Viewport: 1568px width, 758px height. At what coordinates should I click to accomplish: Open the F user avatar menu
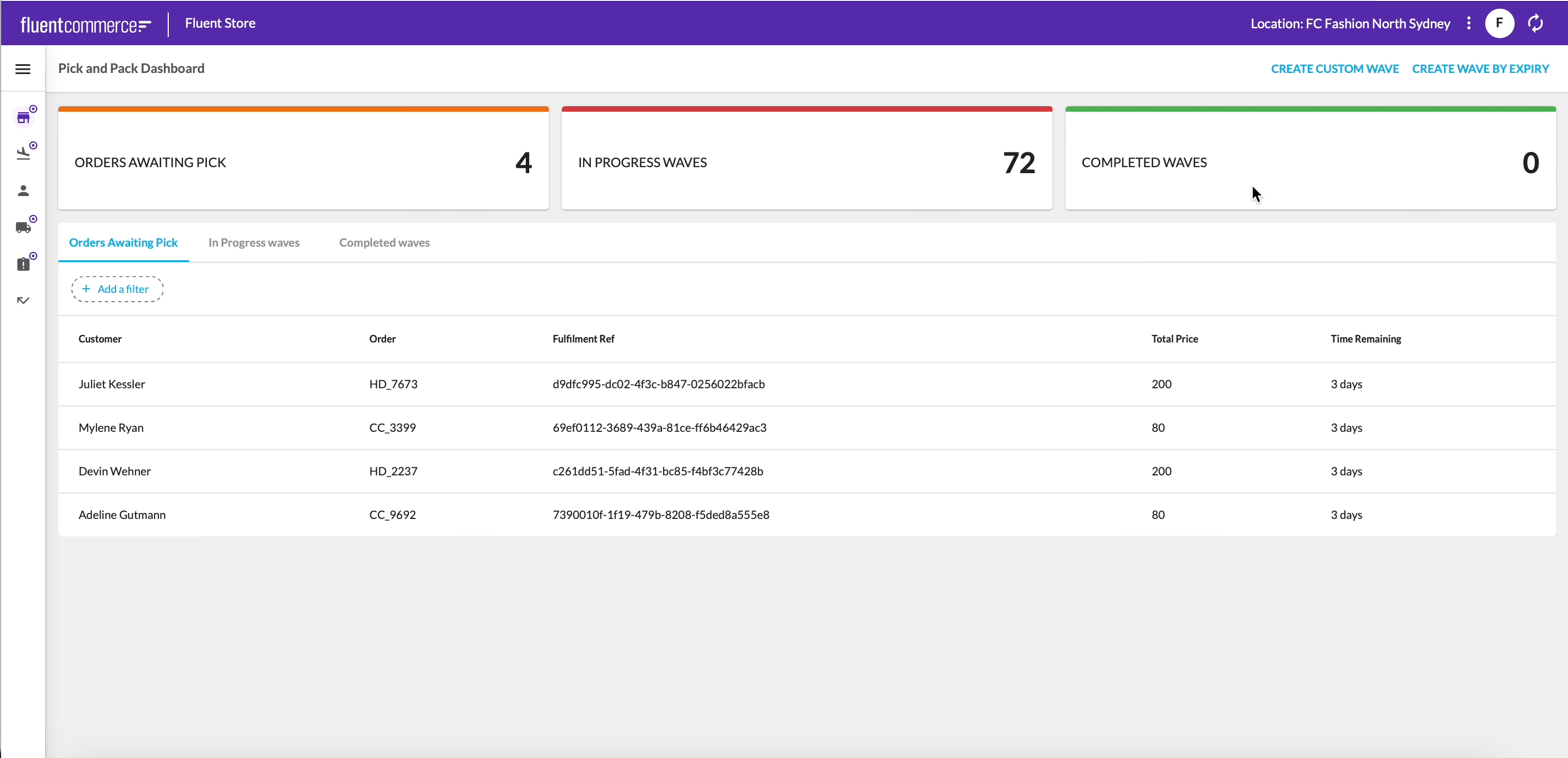click(x=1499, y=24)
